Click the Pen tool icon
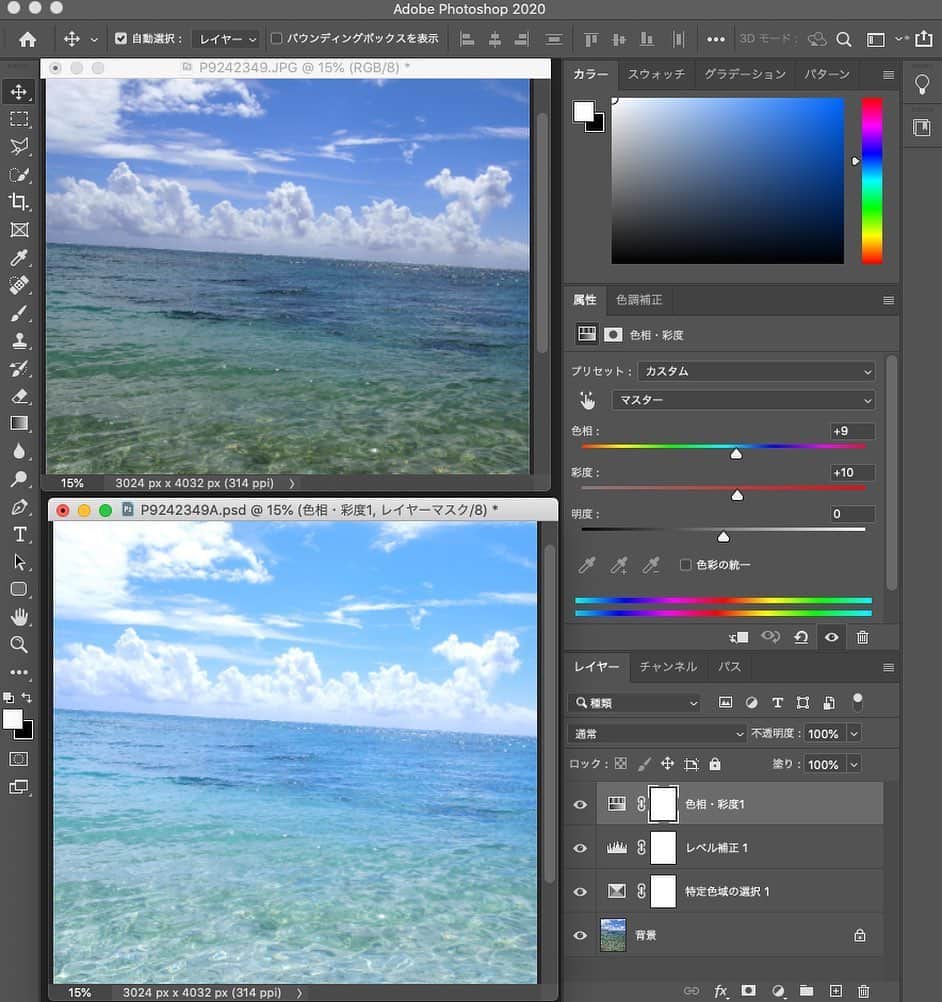942x1002 pixels. click(x=19, y=507)
